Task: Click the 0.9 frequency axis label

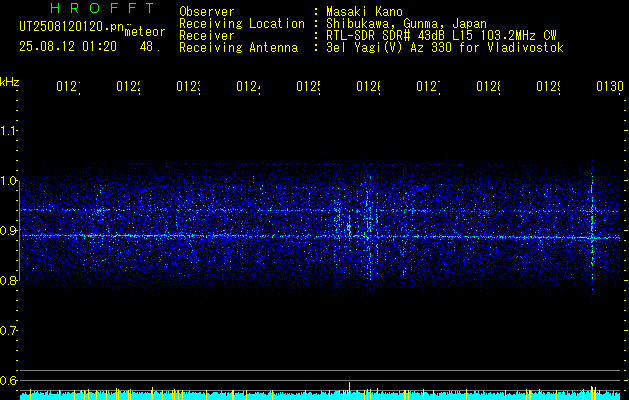Action: (9, 230)
